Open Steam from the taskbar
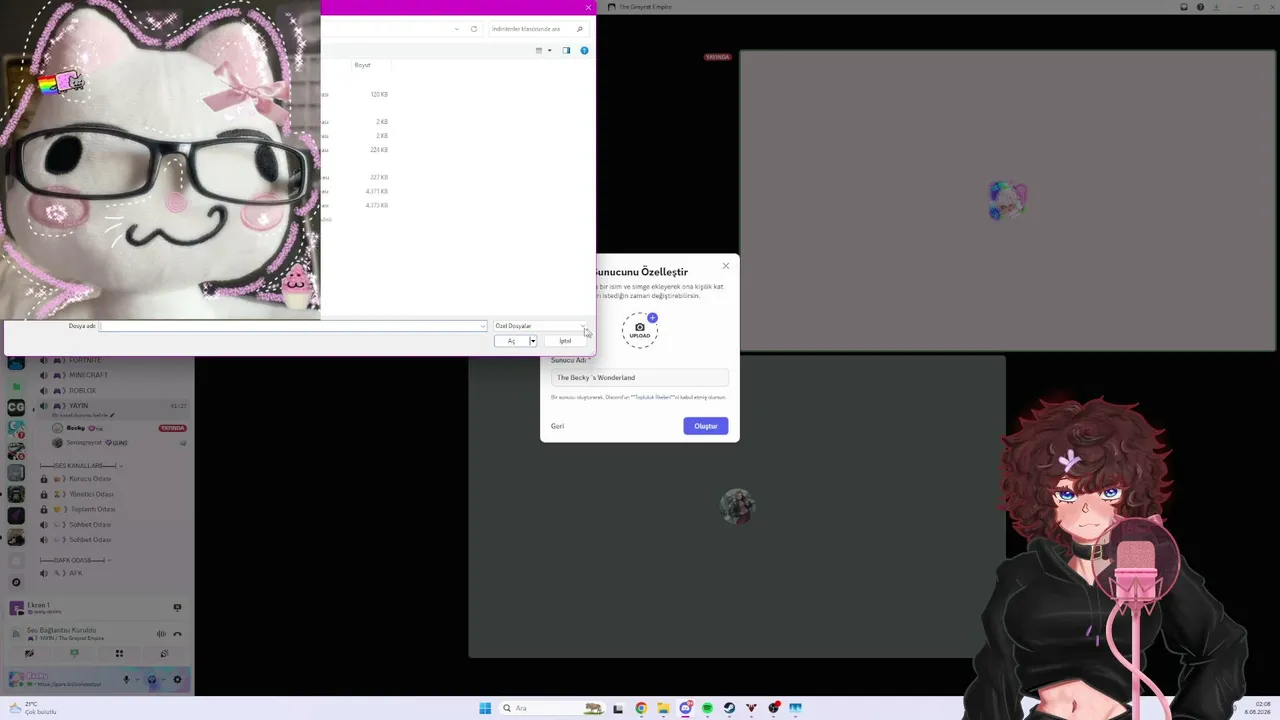The image size is (1280, 720). pos(729,708)
